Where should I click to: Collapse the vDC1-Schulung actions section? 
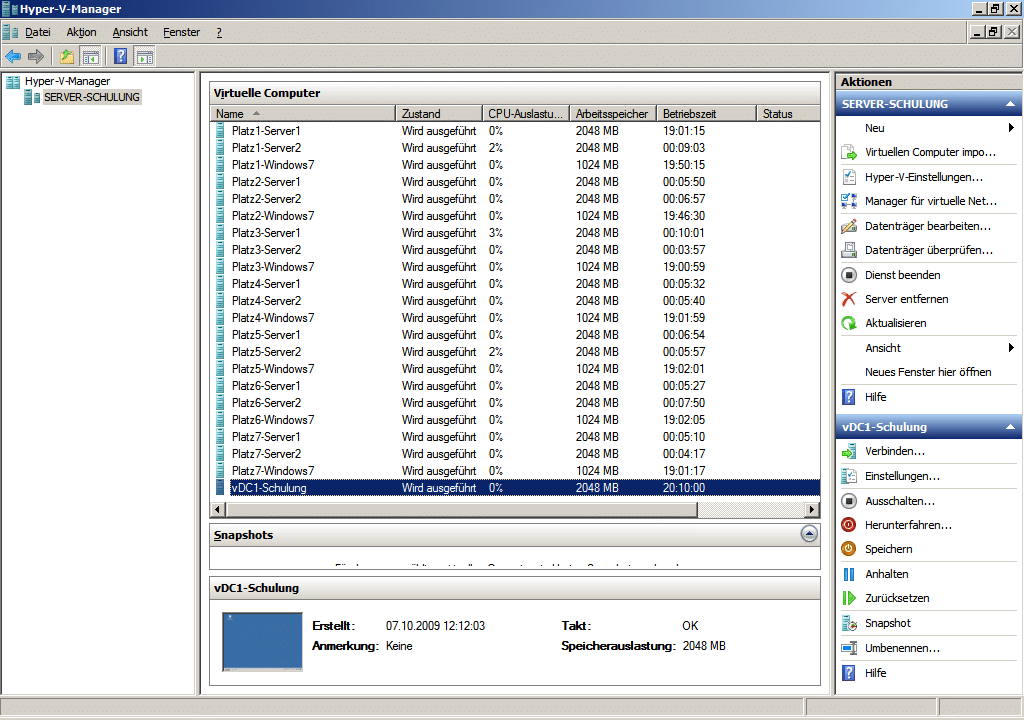tap(1010, 427)
